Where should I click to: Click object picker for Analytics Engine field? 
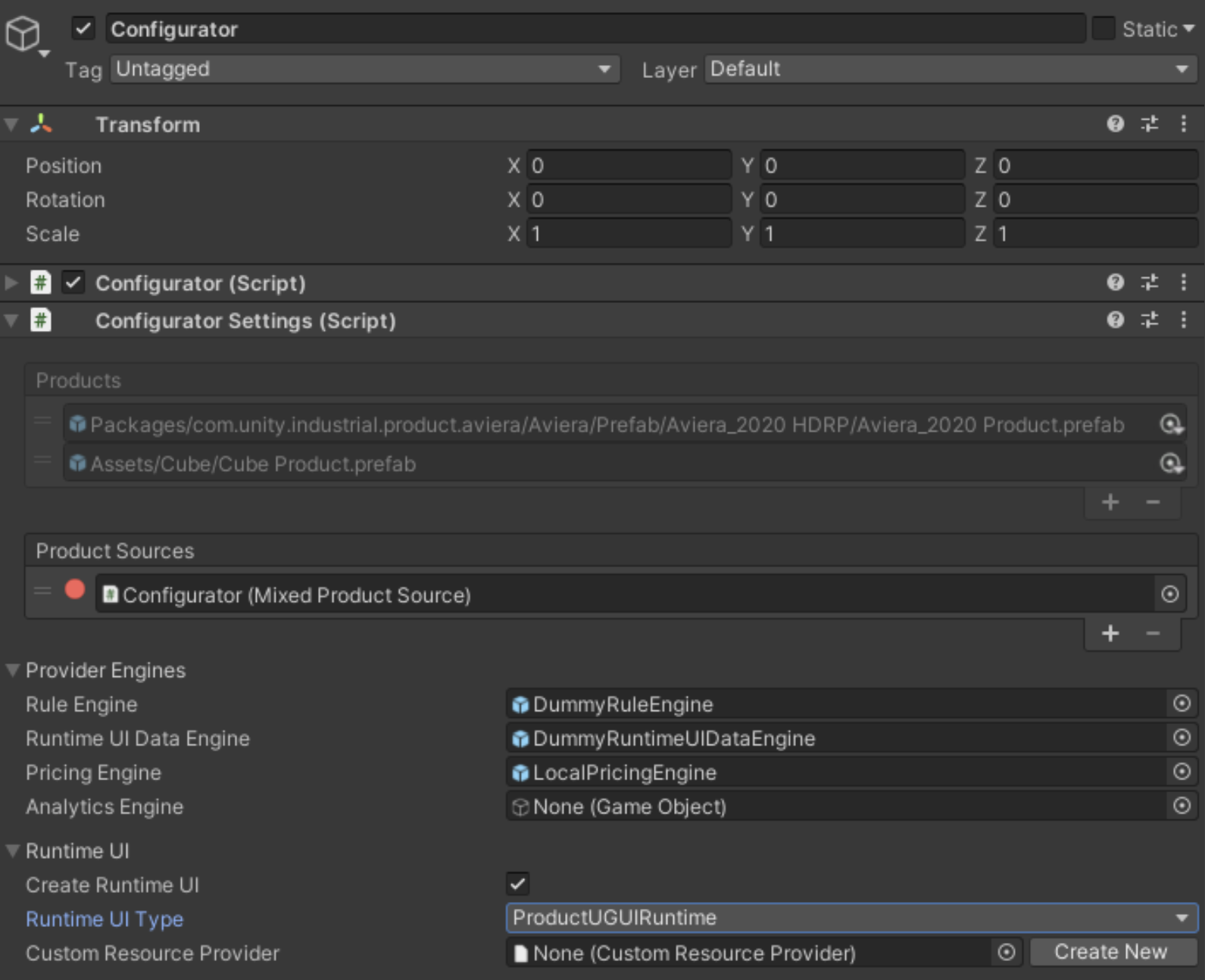tap(1182, 806)
